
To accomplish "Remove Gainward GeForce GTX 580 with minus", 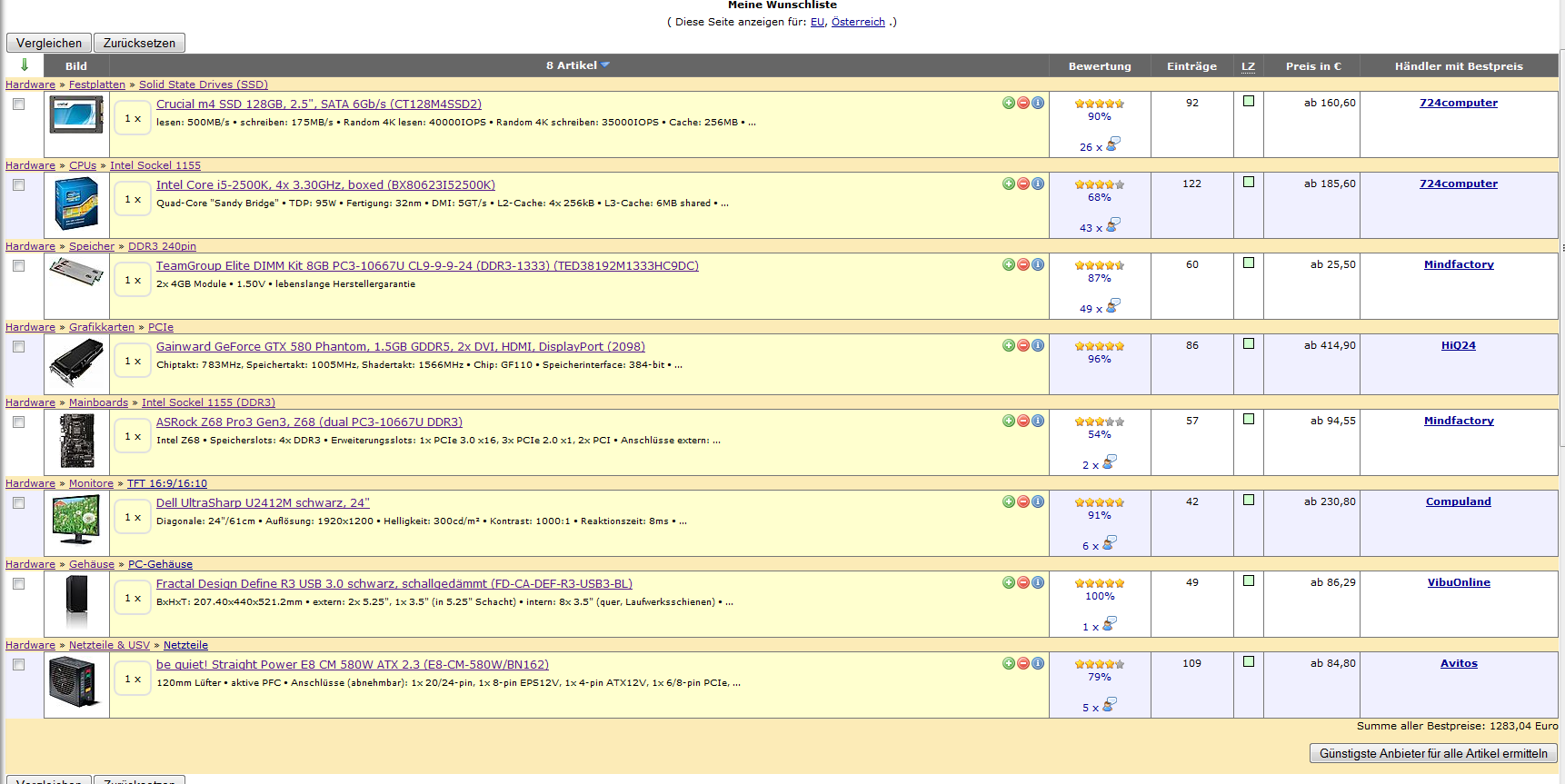I will pos(1023,345).
